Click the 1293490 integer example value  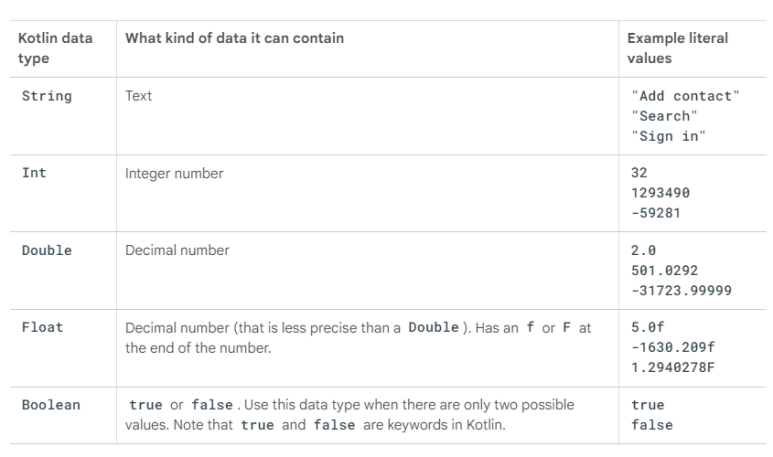coord(660,192)
